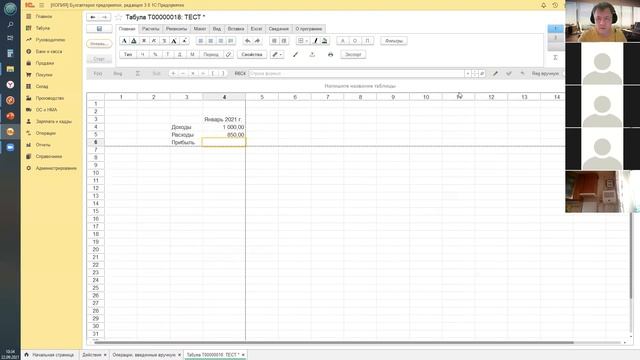Confirm formula with check mark icon
This screenshot has height=360, width=640.
tap(509, 73)
